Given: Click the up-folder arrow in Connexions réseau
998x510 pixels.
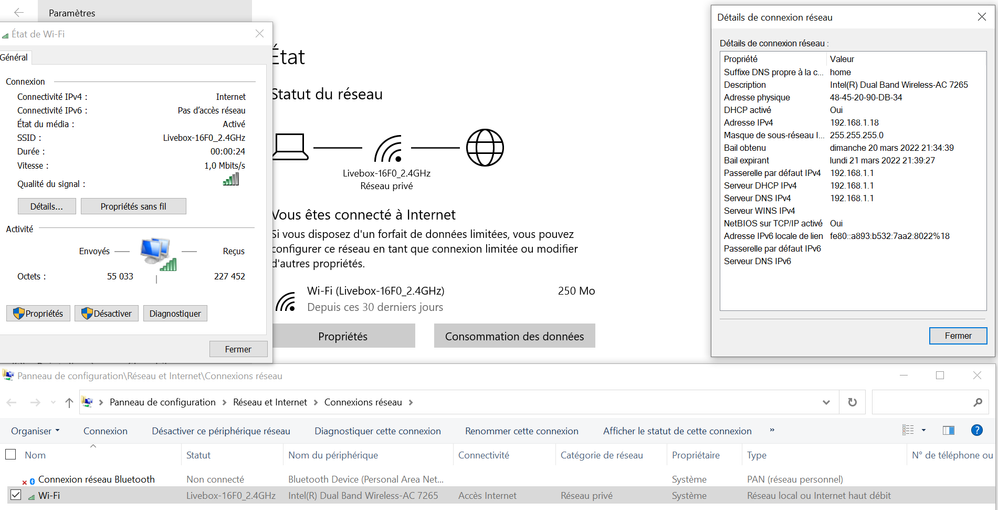Looking at the screenshot, I should [x=68, y=402].
